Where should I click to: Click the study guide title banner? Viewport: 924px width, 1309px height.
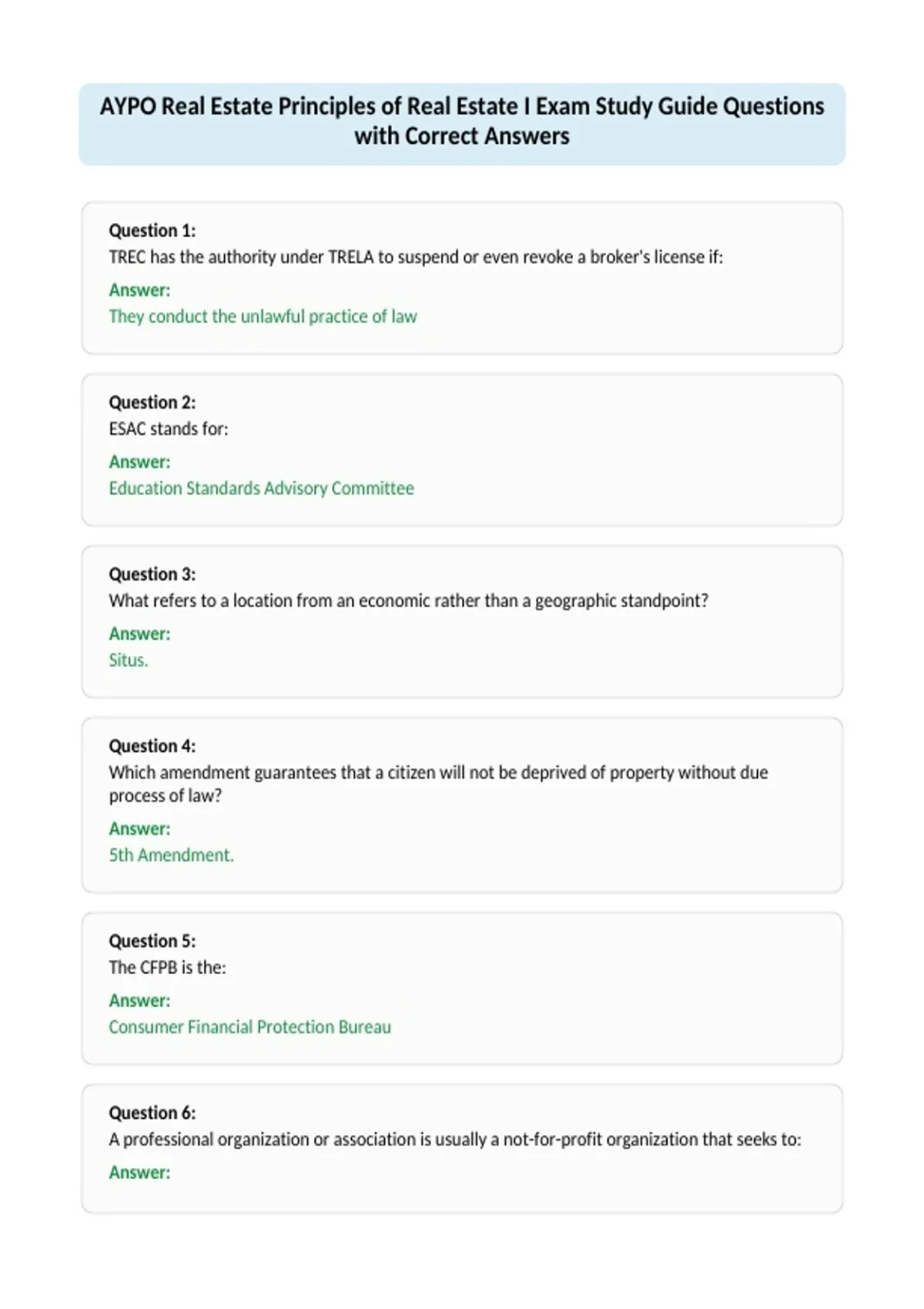pyautogui.click(x=462, y=124)
